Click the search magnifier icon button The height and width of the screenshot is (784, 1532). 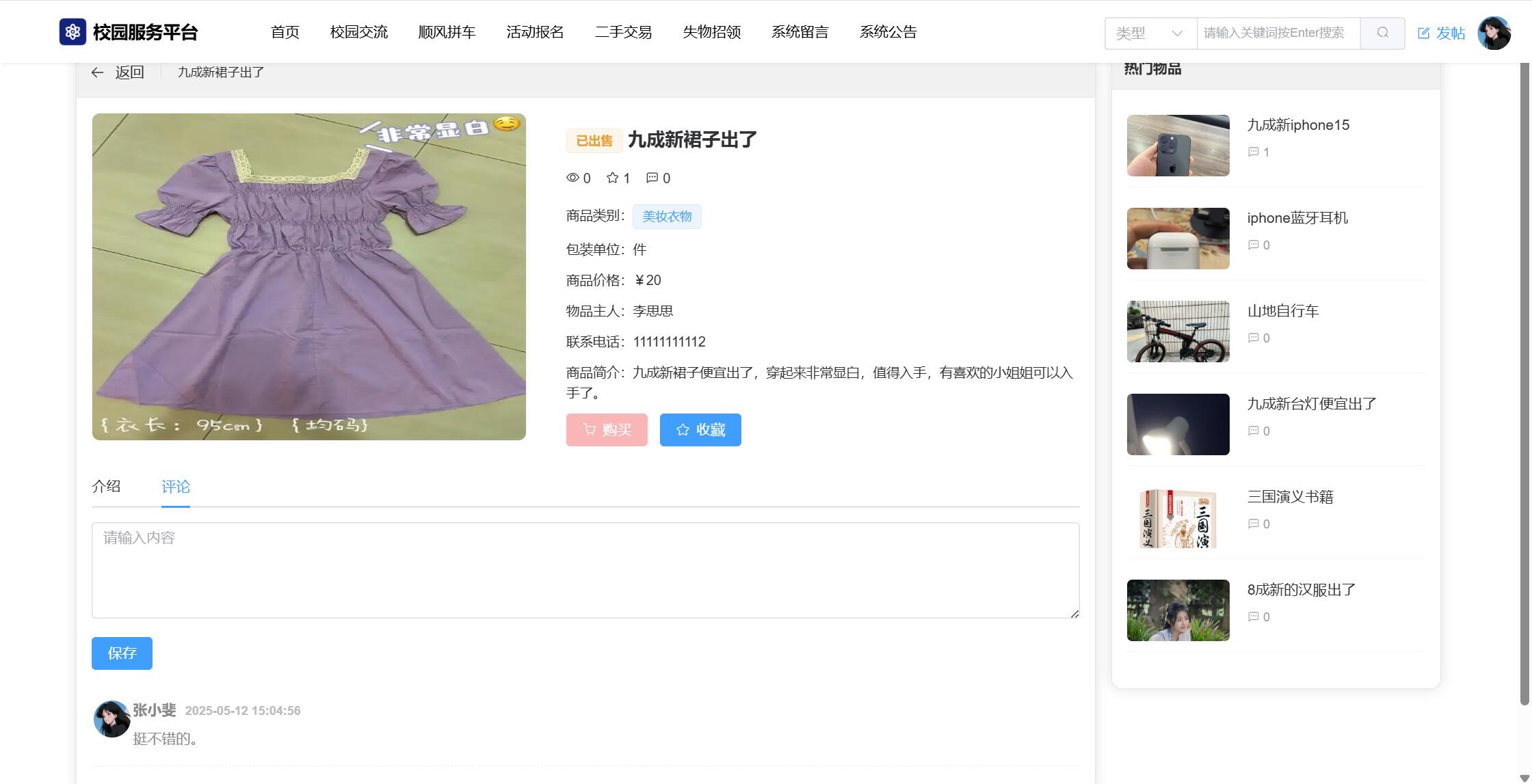pos(1382,33)
